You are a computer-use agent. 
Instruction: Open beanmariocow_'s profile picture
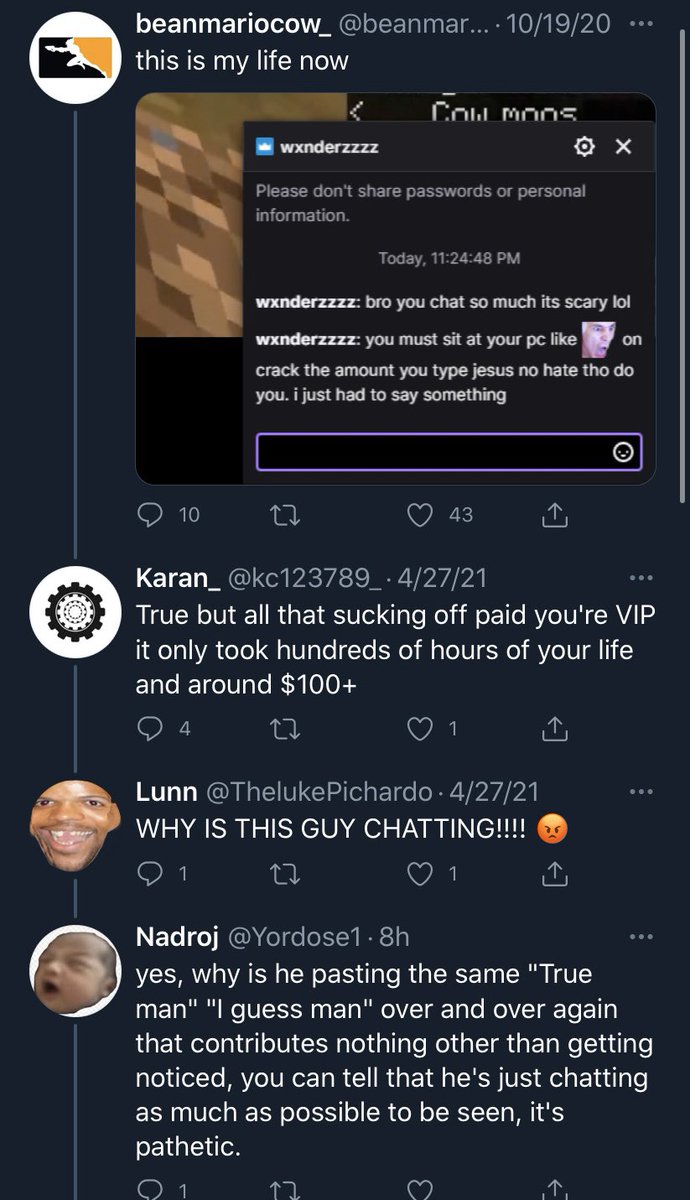pyautogui.click(x=75, y=57)
